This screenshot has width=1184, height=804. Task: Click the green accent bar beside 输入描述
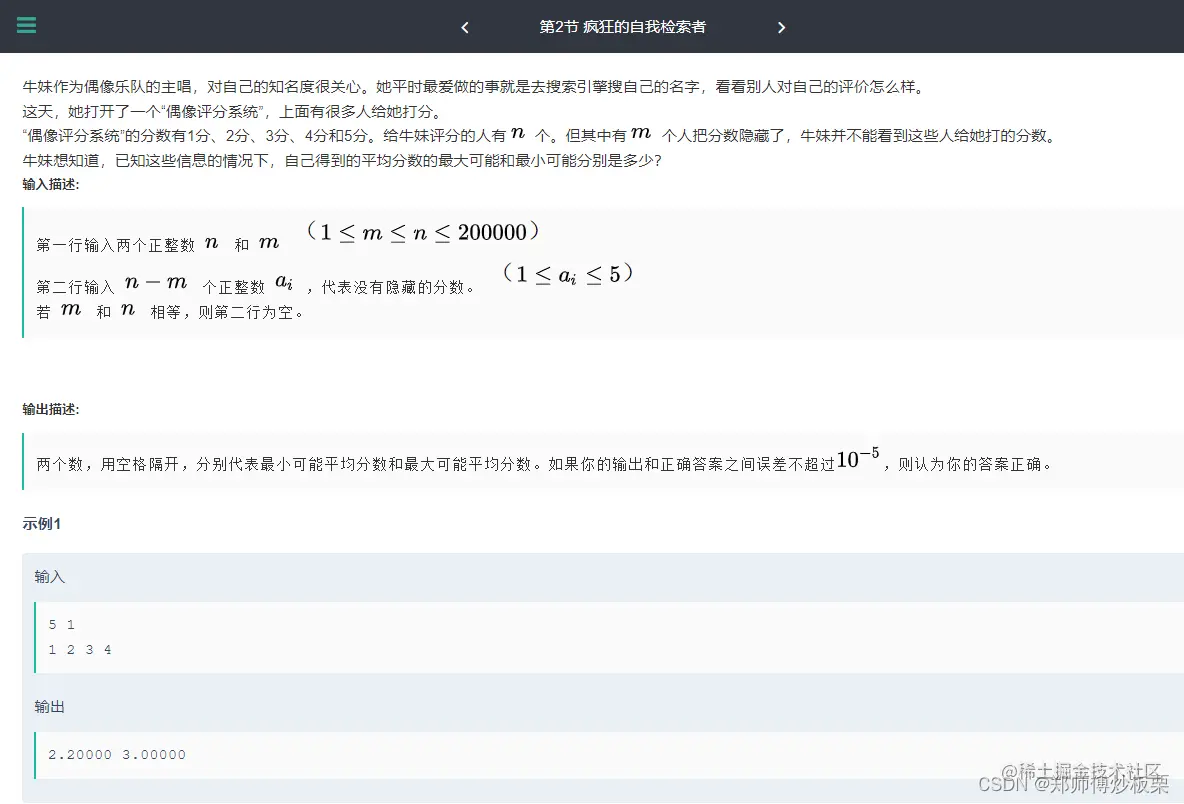pos(22,270)
